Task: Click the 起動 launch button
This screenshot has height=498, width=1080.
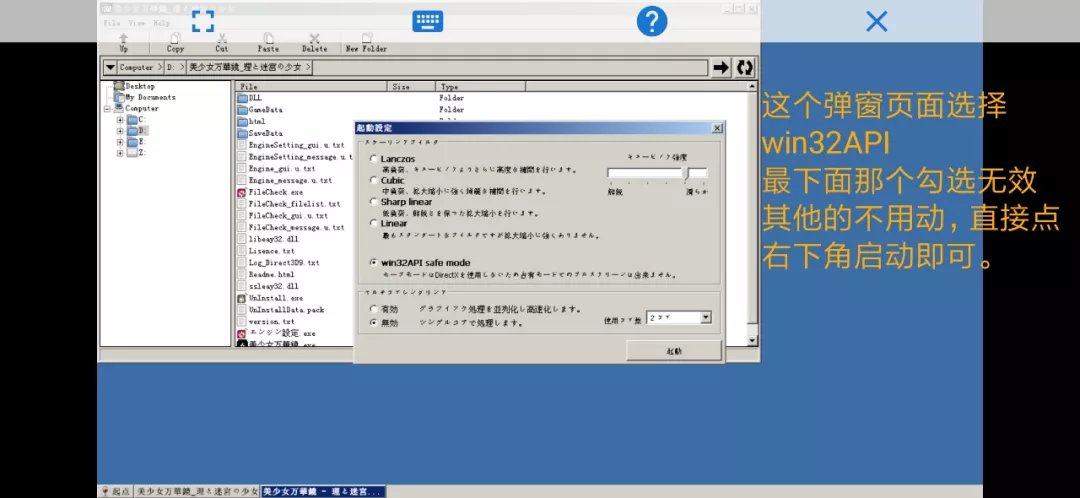Action: point(673,351)
